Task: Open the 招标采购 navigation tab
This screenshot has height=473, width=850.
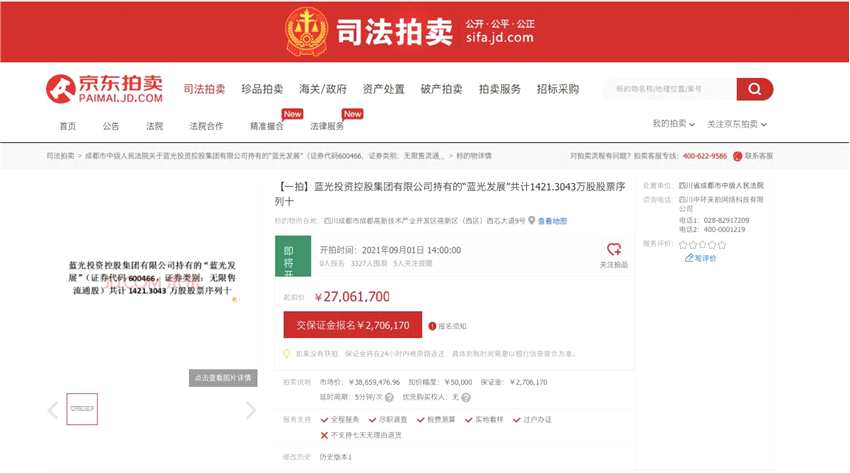Action: (558, 89)
